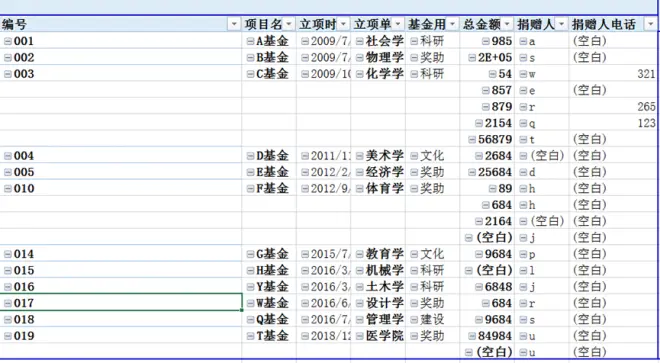
Task: Select the 建设 fund usage cell
Action: [433, 320]
